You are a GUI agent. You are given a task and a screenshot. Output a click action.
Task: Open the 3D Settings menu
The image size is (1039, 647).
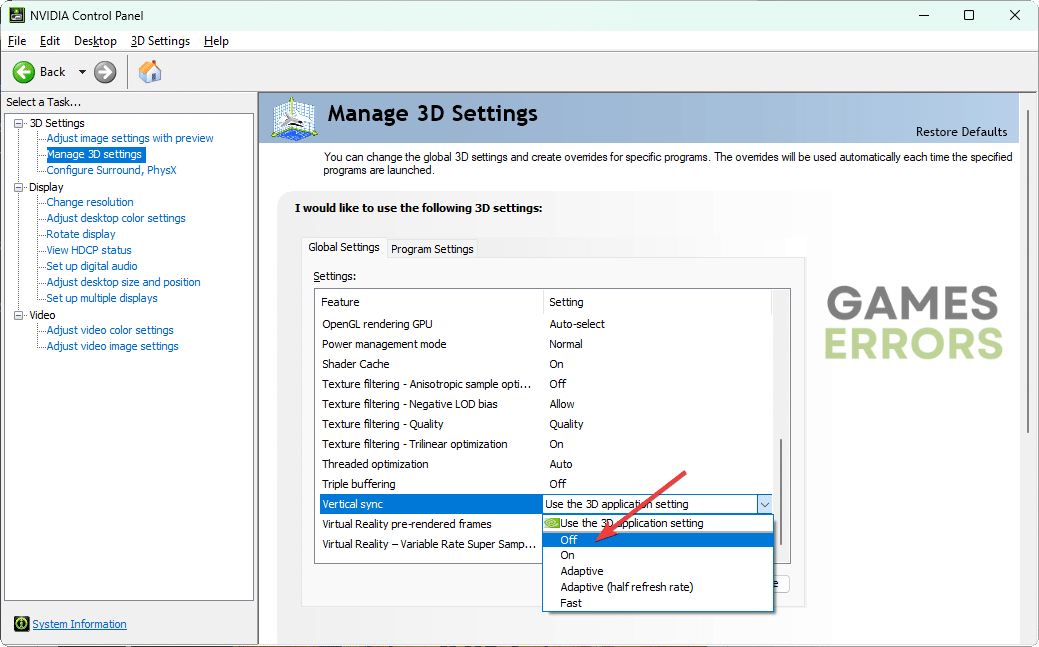point(160,41)
